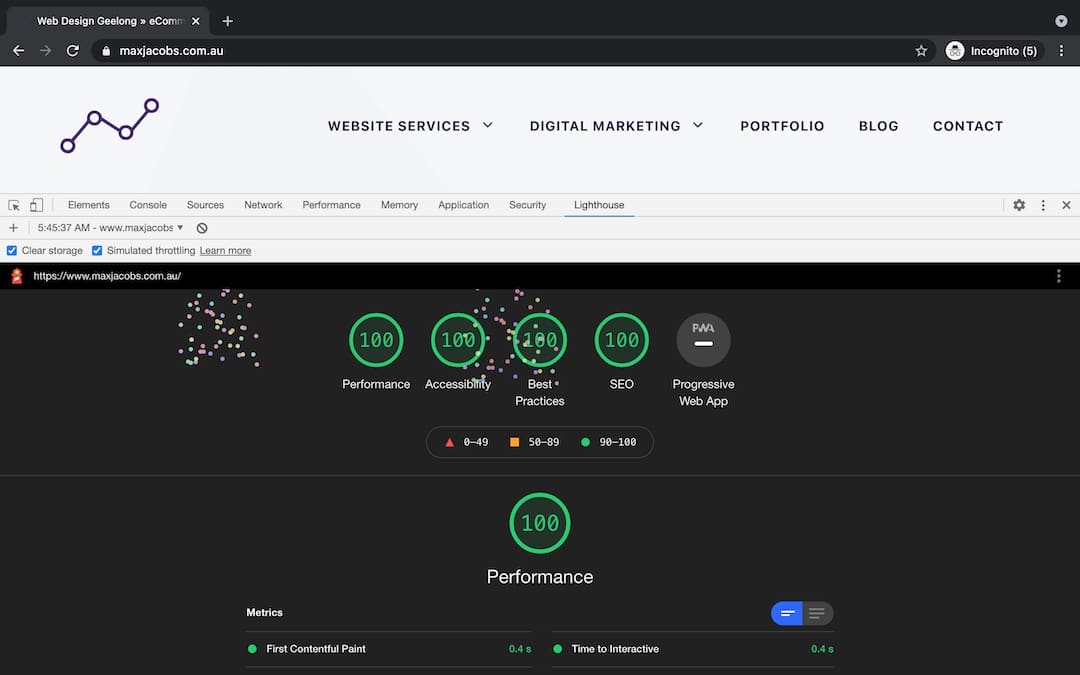Switch metrics to expanded description view
Screen dimensions: 1080x675
click(x=817, y=613)
